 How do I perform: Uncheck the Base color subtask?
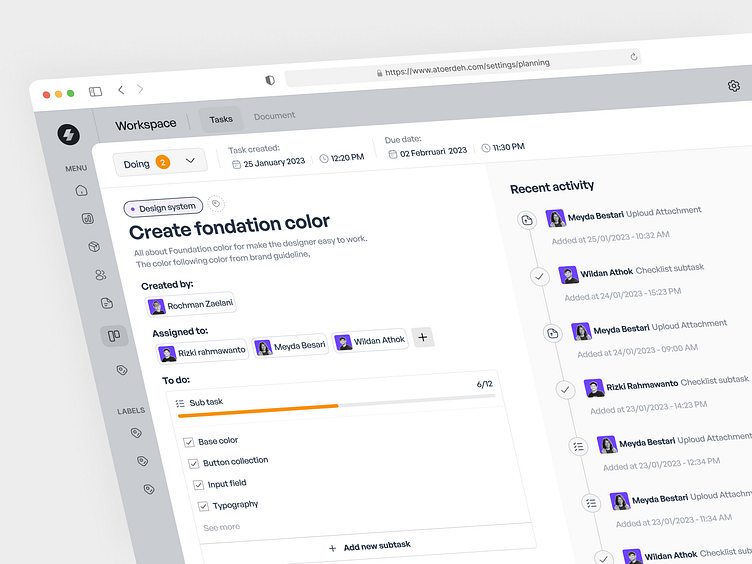(x=188, y=441)
